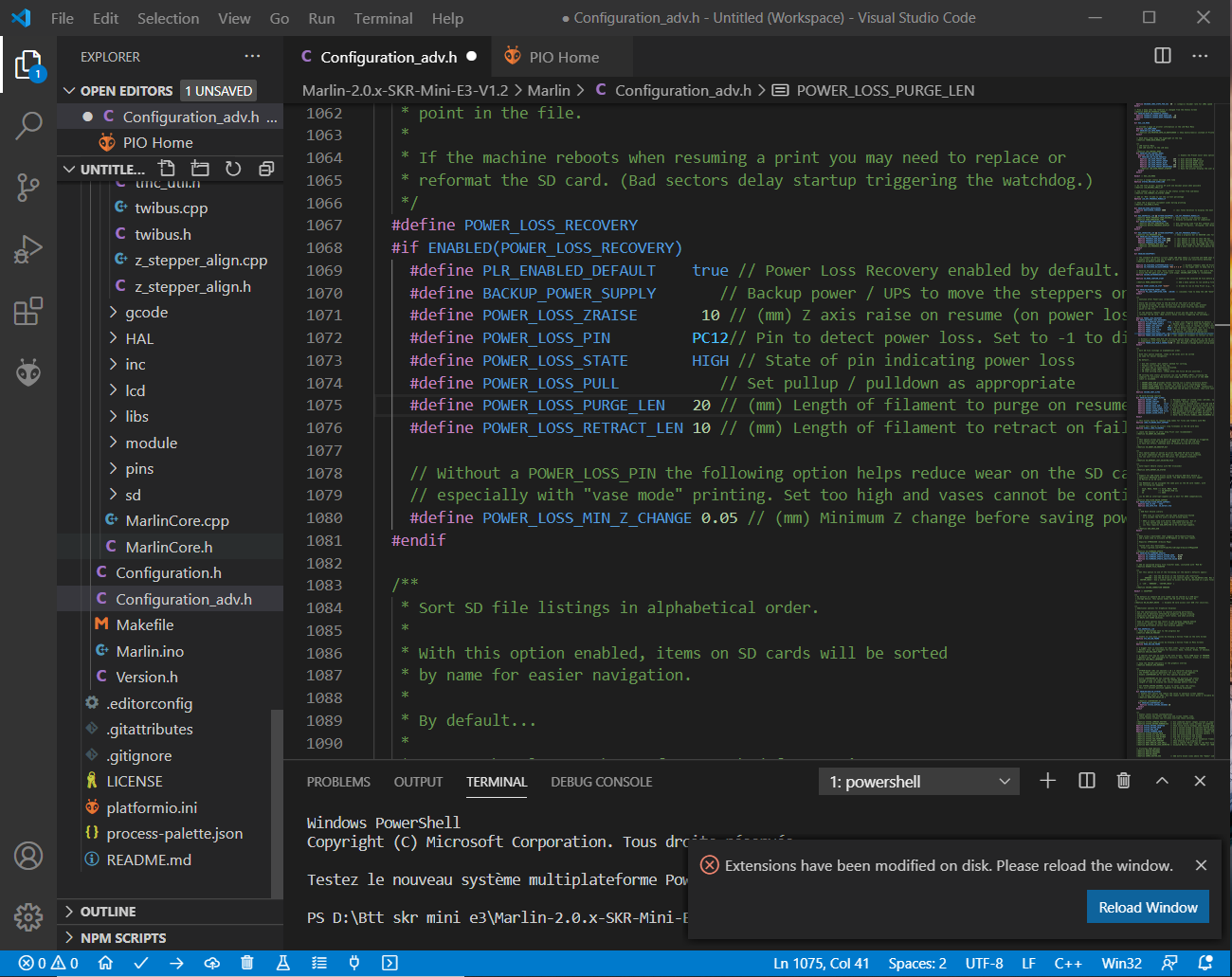Split the editor to the right
1232x977 pixels.
tap(1163, 56)
